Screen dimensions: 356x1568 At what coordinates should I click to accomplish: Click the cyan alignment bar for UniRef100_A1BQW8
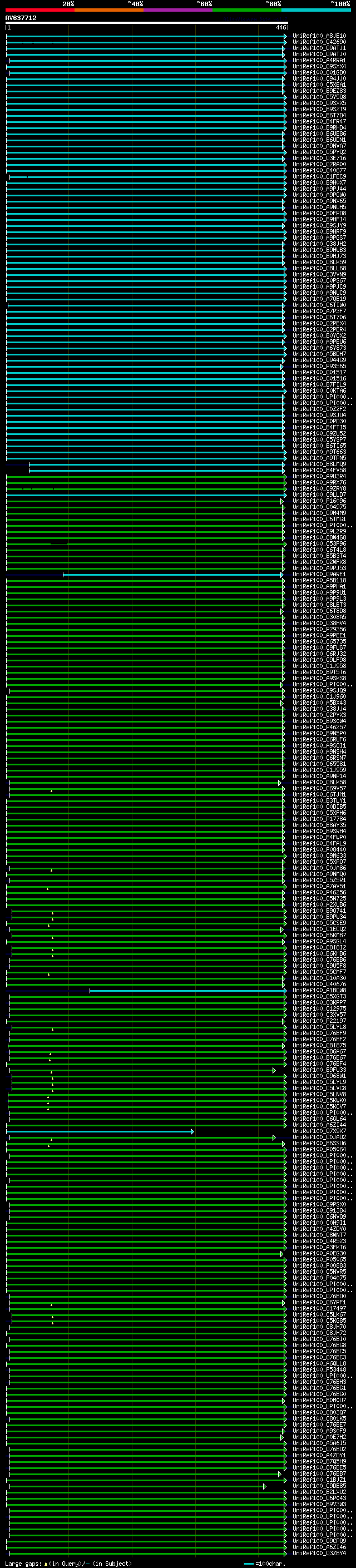(x=187, y=991)
